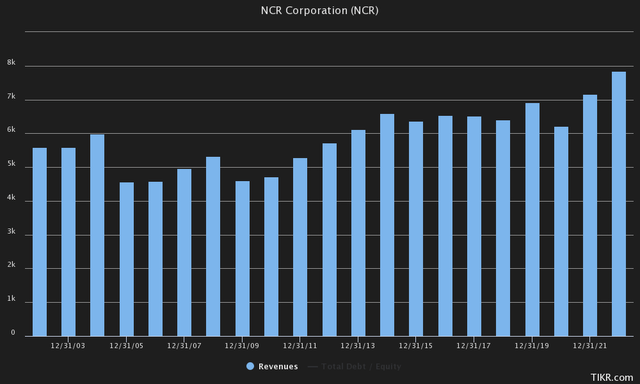
Task: Select the NCR Corporation (NCR) chart title
Action: (320, 10)
